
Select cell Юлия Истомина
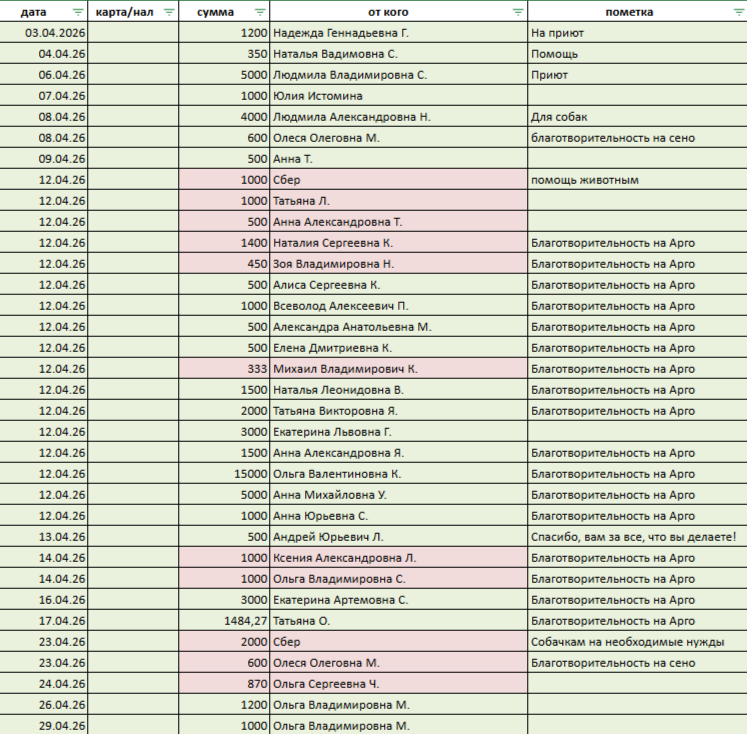[x=398, y=96]
